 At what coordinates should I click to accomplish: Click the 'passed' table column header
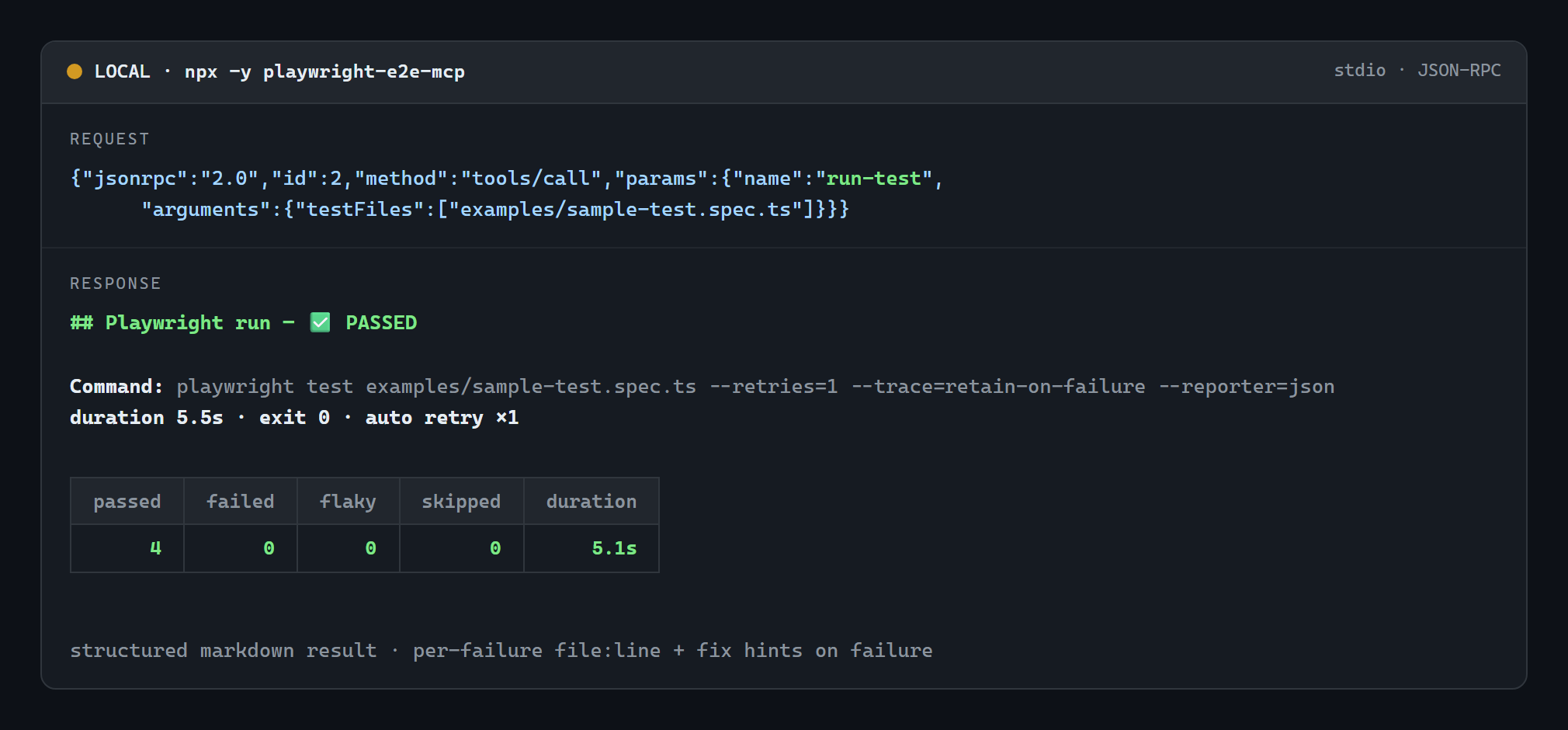pyautogui.click(x=127, y=502)
